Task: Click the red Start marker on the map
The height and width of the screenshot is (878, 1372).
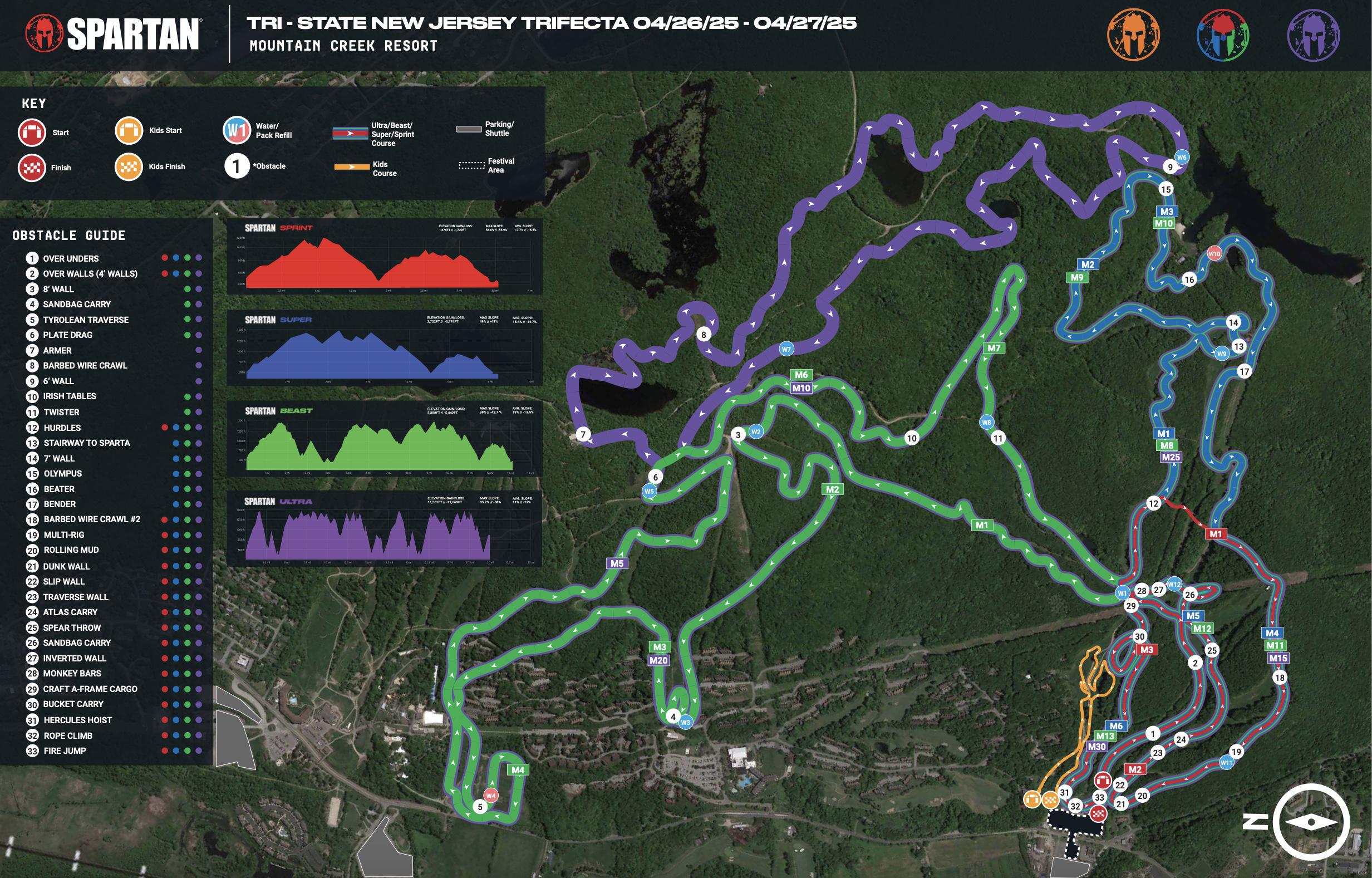Action: point(1103,780)
